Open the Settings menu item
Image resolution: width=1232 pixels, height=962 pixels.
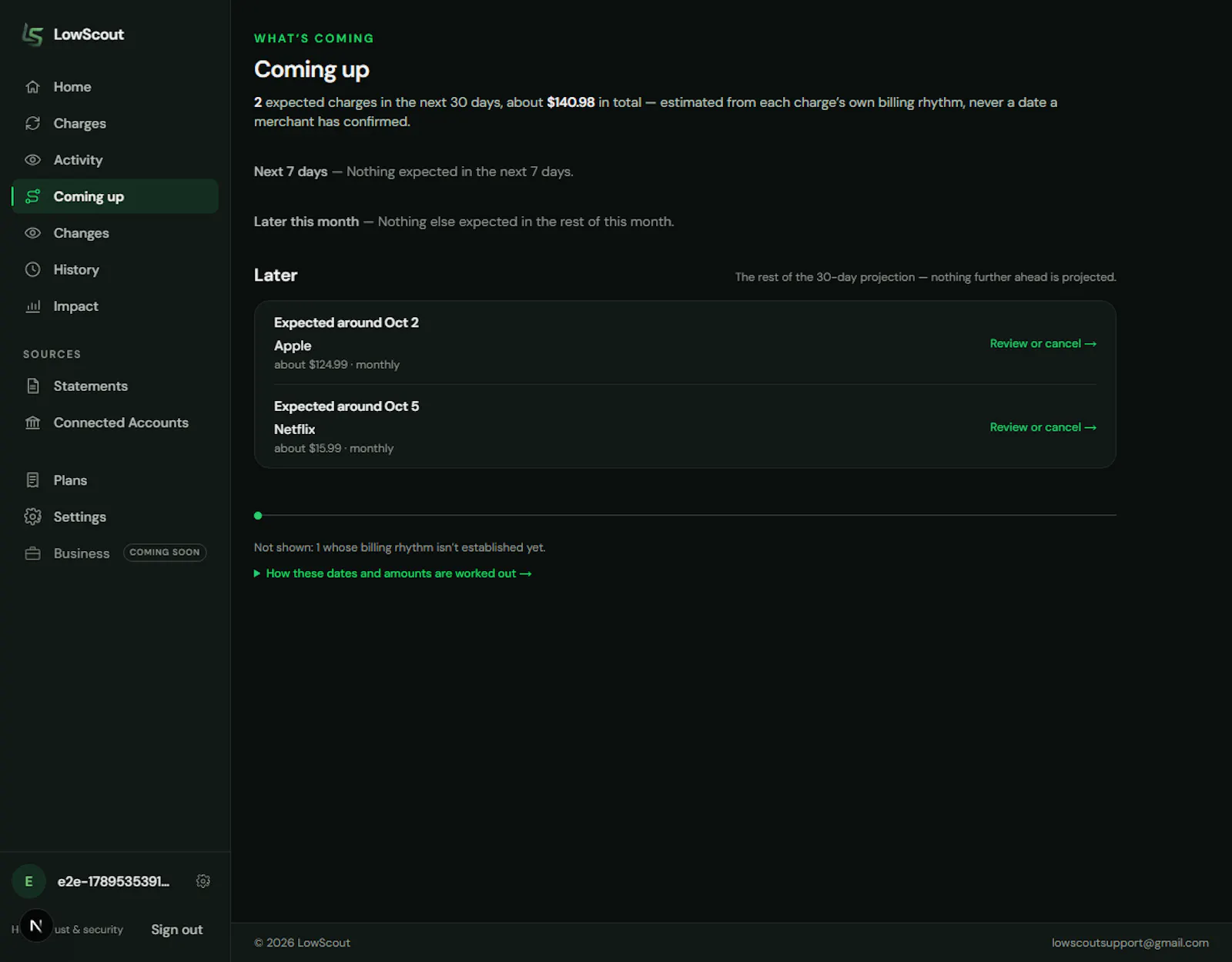point(115,517)
